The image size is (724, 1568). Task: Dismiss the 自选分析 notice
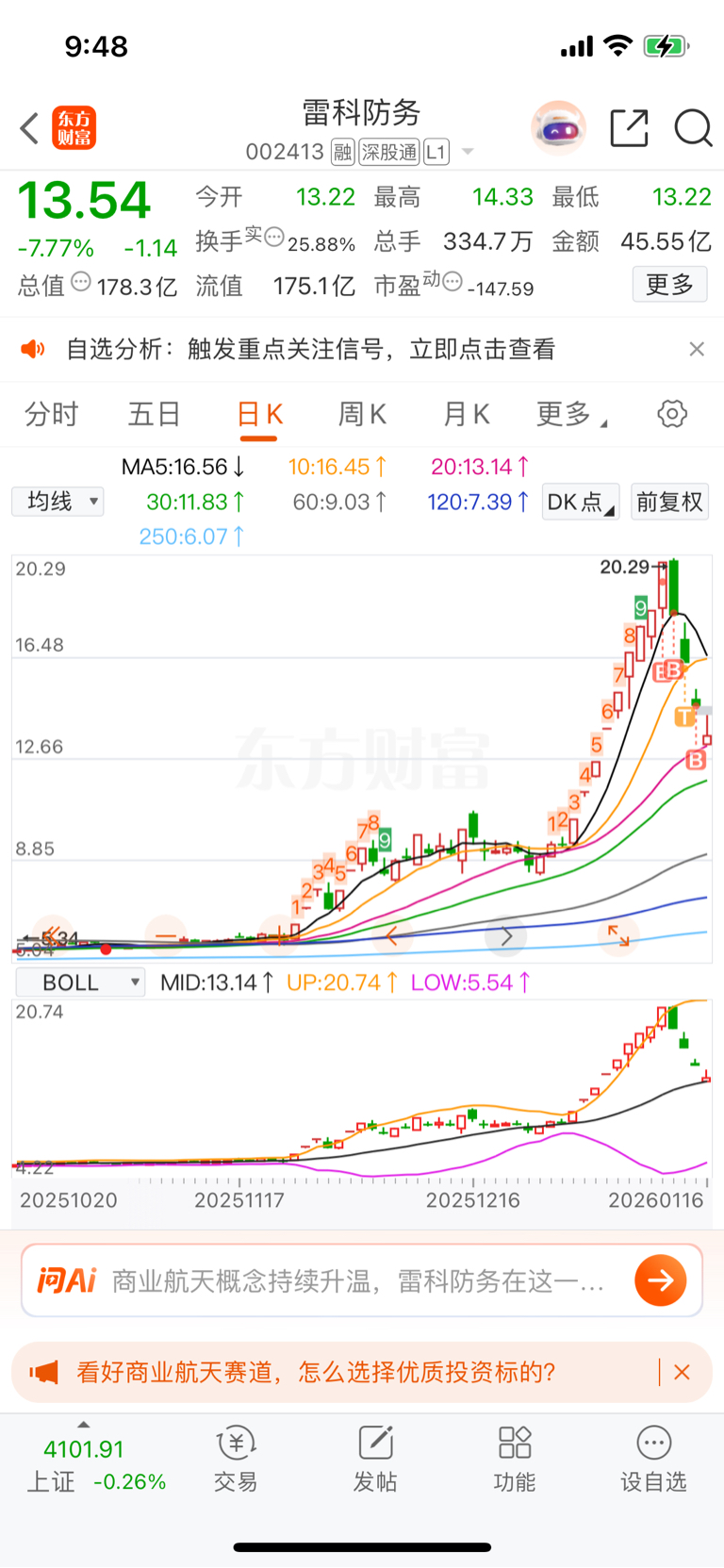697,349
